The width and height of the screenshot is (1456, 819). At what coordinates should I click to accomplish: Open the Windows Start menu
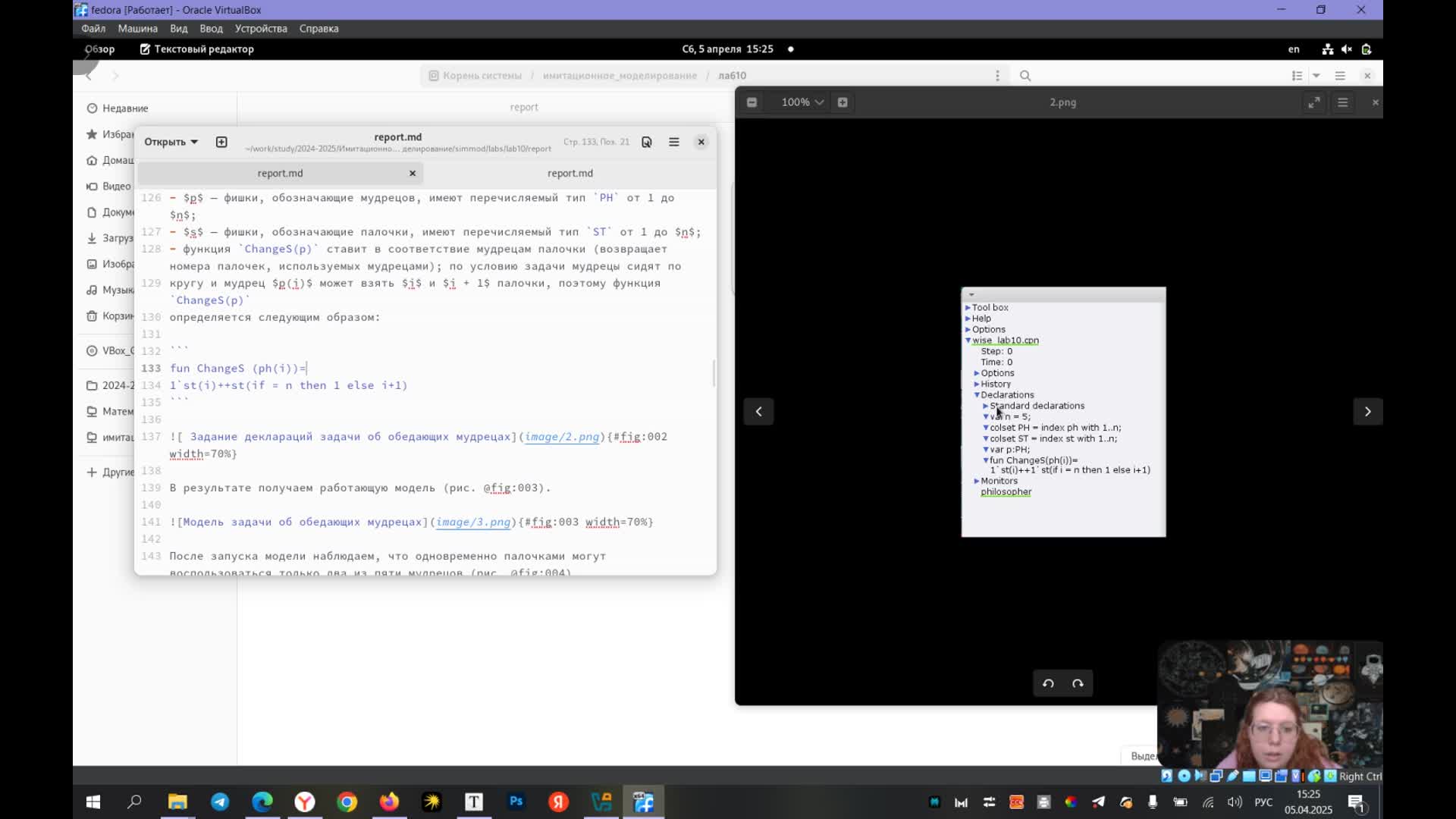pos(93,802)
